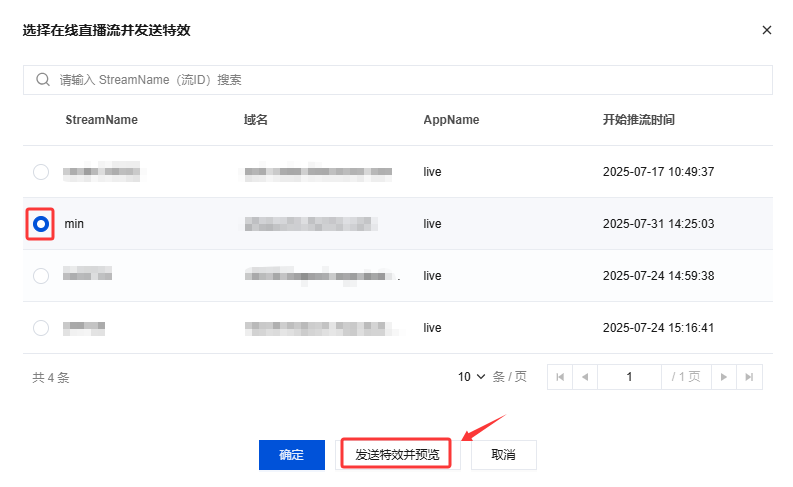Jump to last page icon

pyautogui.click(x=750, y=377)
